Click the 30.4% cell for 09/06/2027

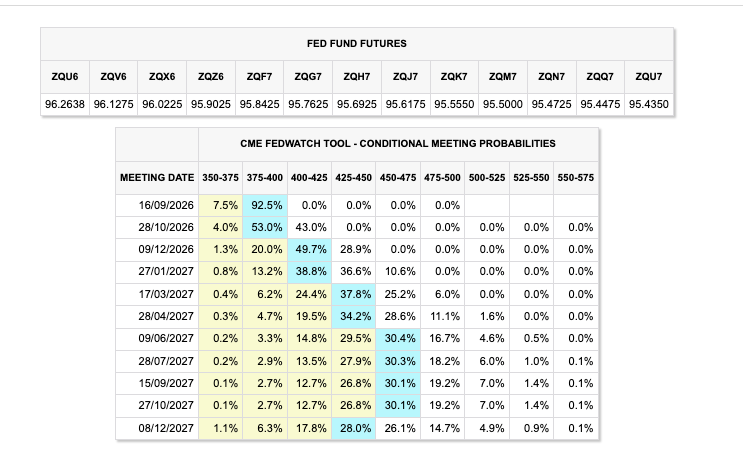(x=398, y=339)
